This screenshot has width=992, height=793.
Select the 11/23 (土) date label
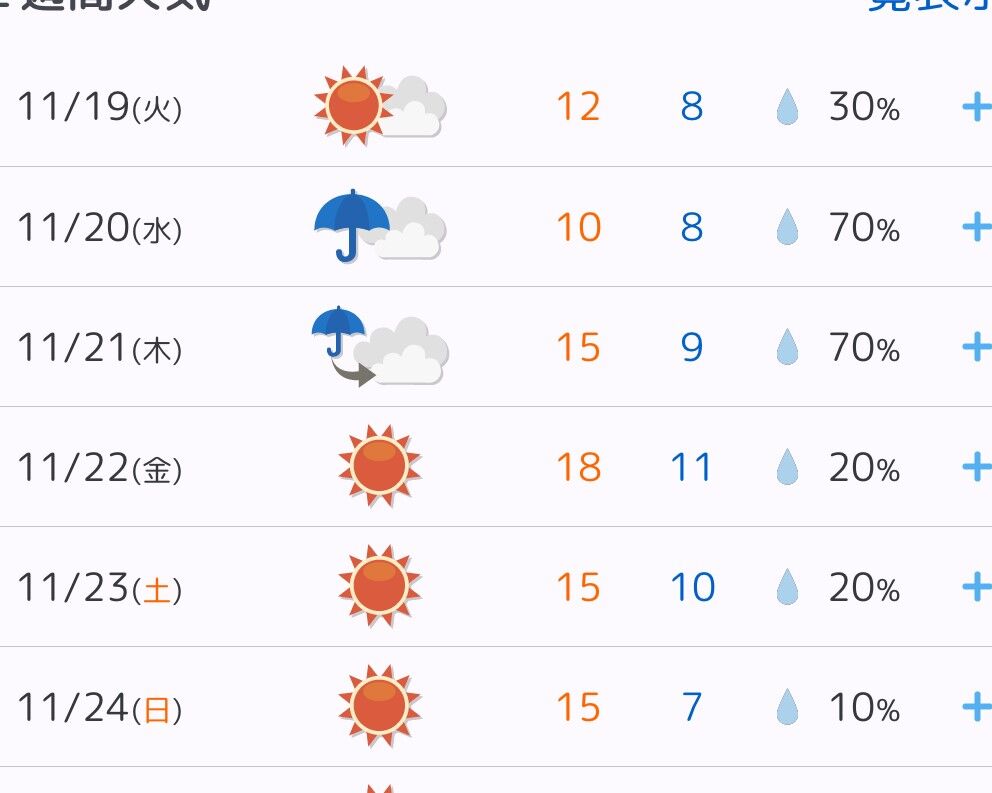[x=100, y=588]
